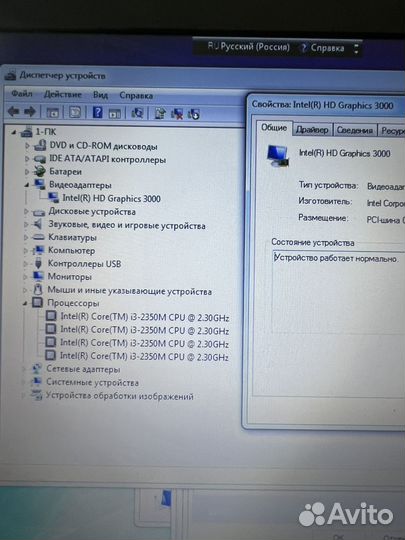Click the Батареи battery icon
This screenshot has width=405, height=540.
40,171
